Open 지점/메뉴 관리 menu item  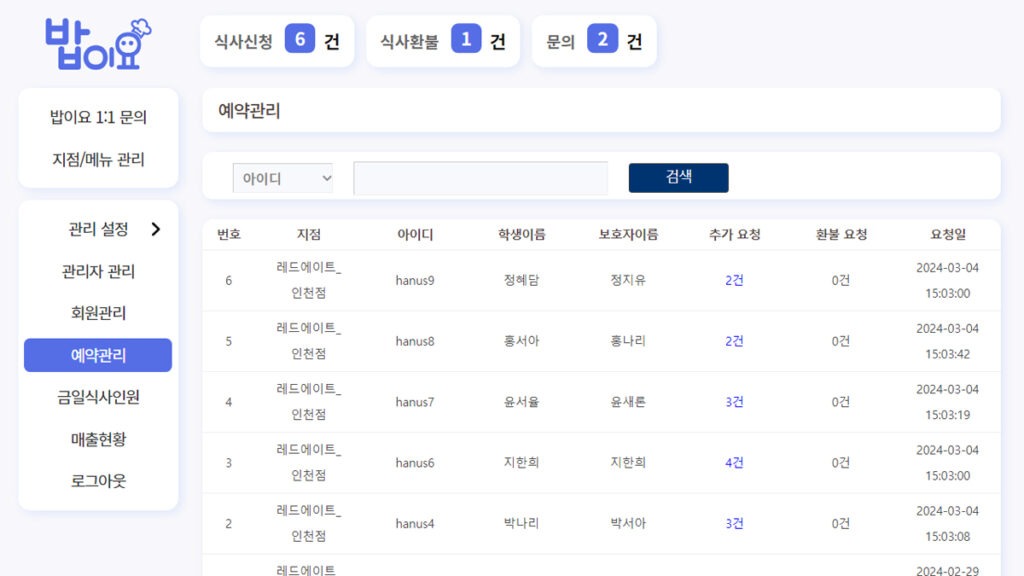click(x=98, y=159)
